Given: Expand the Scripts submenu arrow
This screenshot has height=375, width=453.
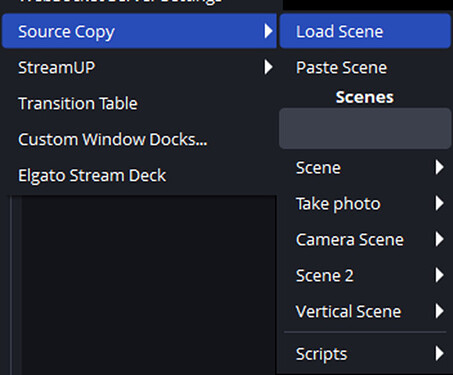Looking at the screenshot, I should pyautogui.click(x=439, y=353).
